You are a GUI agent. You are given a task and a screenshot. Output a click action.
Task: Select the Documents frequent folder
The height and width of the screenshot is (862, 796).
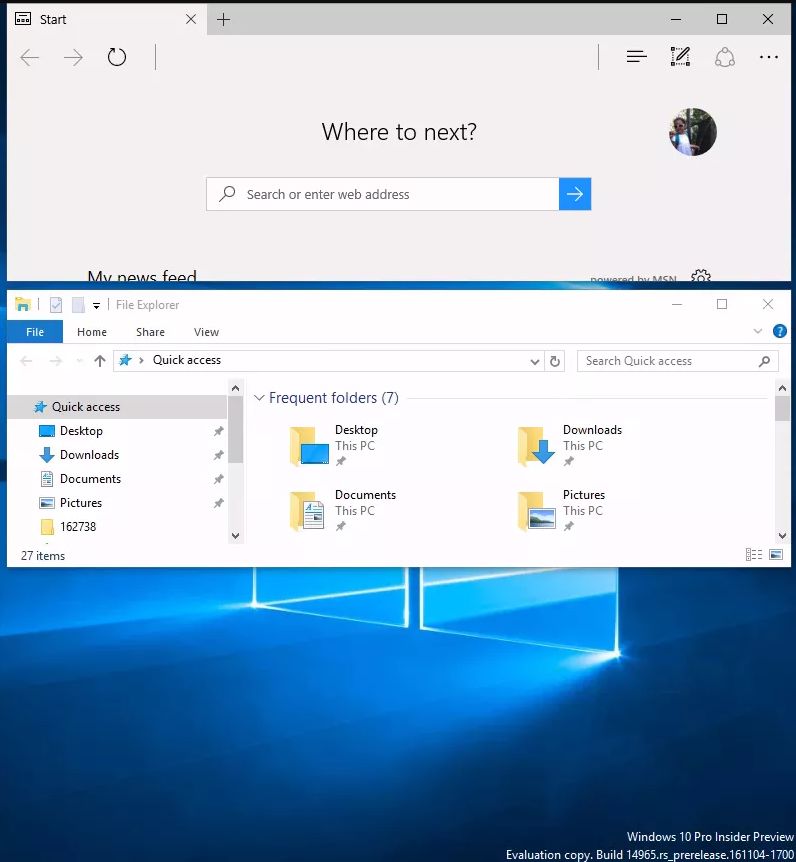343,510
